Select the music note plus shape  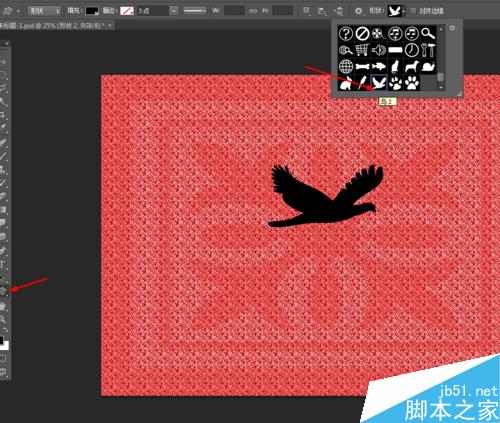coord(395,33)
